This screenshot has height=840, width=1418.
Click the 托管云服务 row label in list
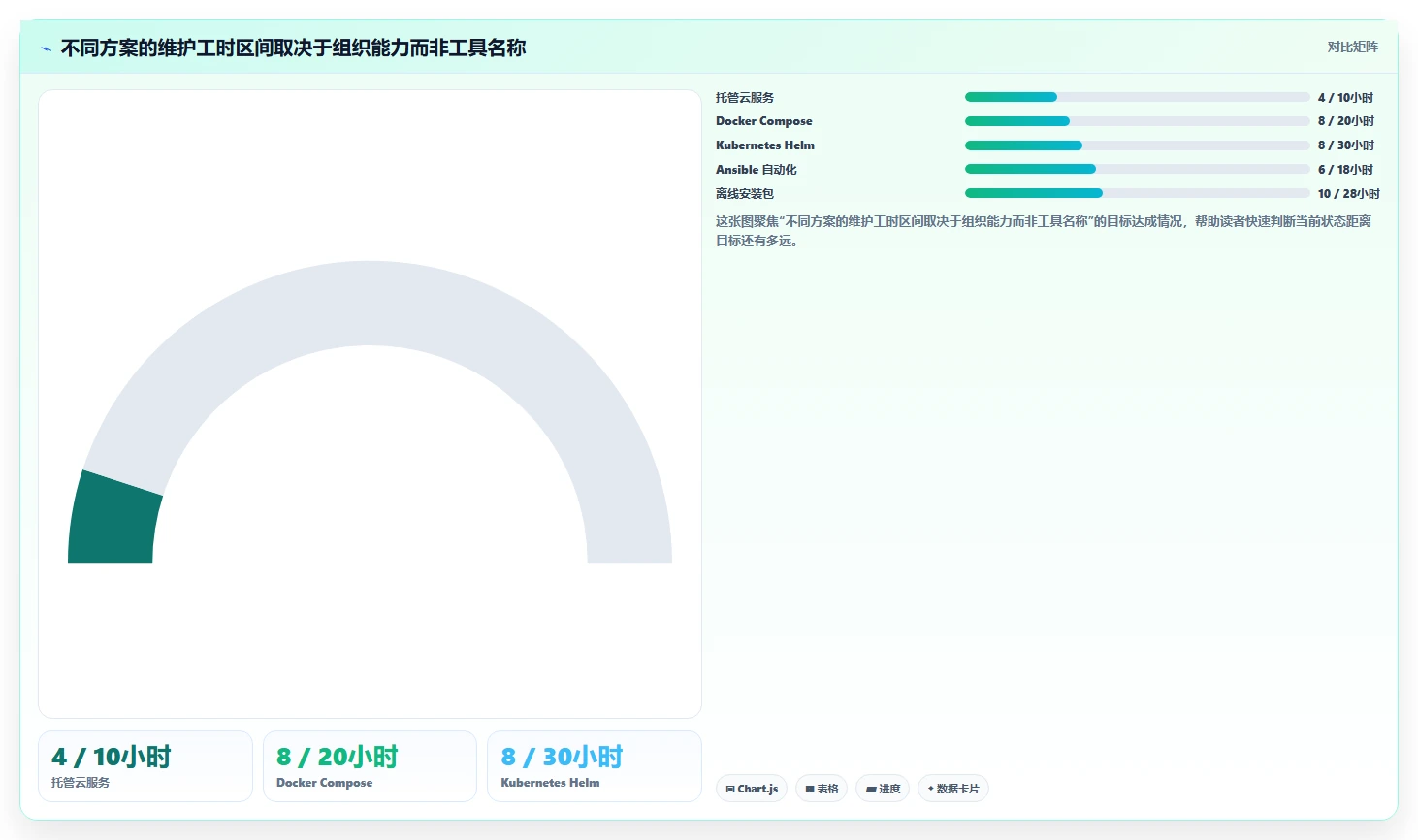click(745, 97)
